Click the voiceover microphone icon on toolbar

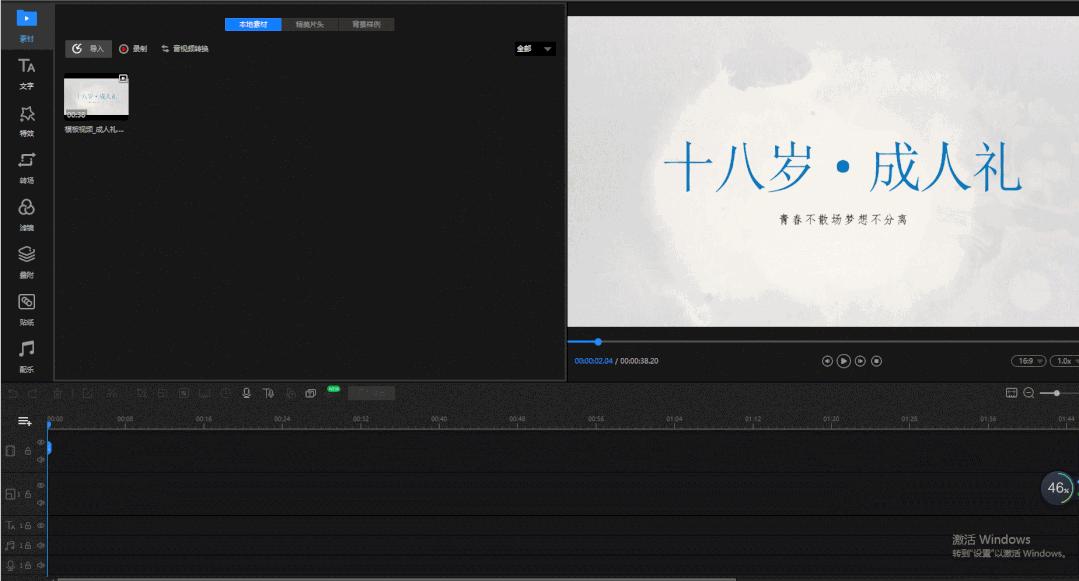click(x=246, y=393)
